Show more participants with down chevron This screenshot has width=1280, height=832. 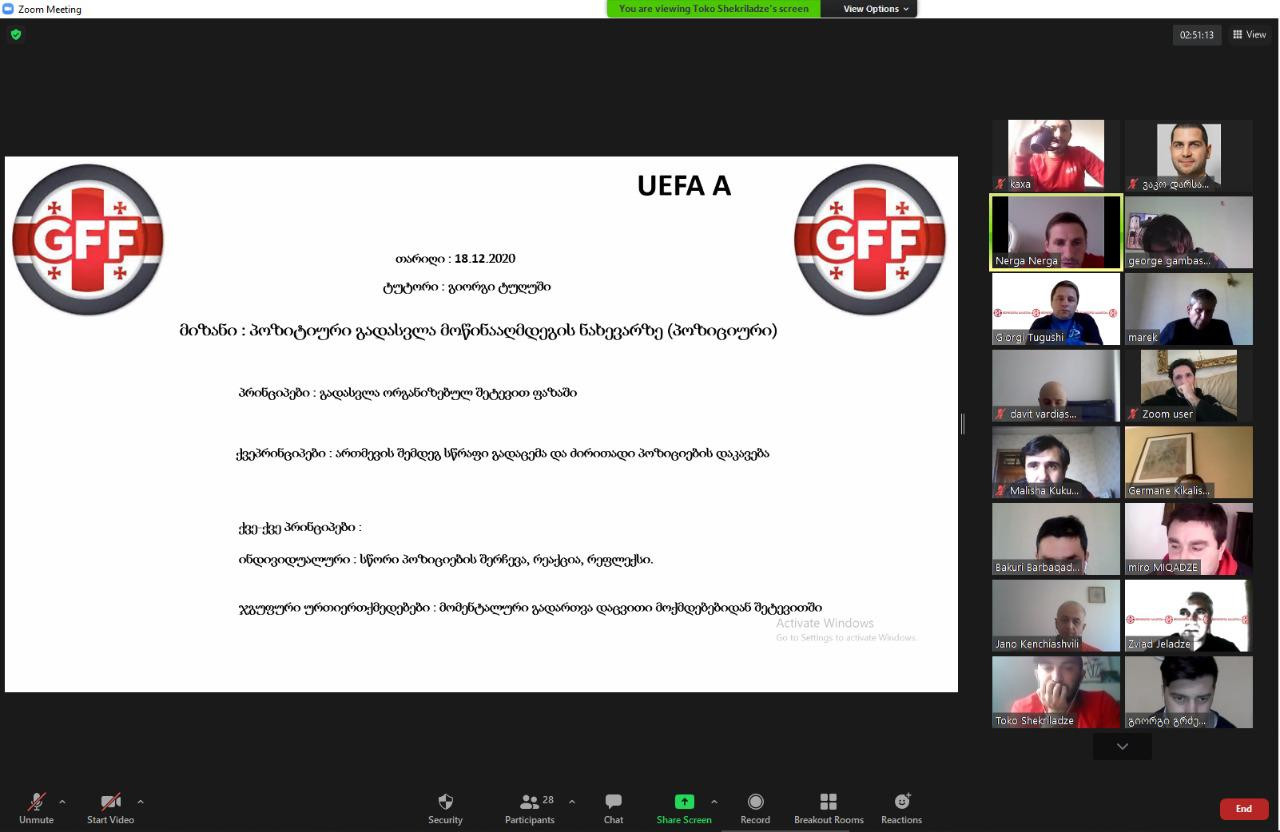(x=1122, y=746)
